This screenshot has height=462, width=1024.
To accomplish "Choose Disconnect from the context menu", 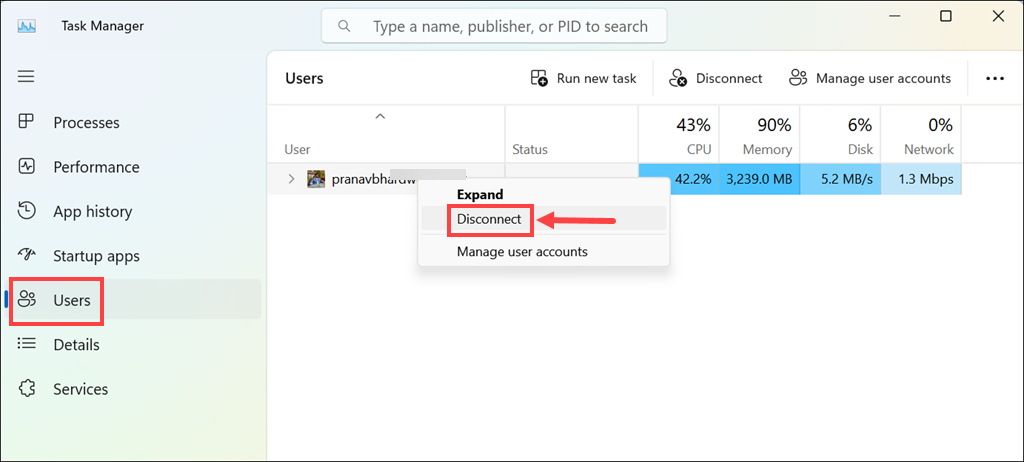I will pos(489,219).
